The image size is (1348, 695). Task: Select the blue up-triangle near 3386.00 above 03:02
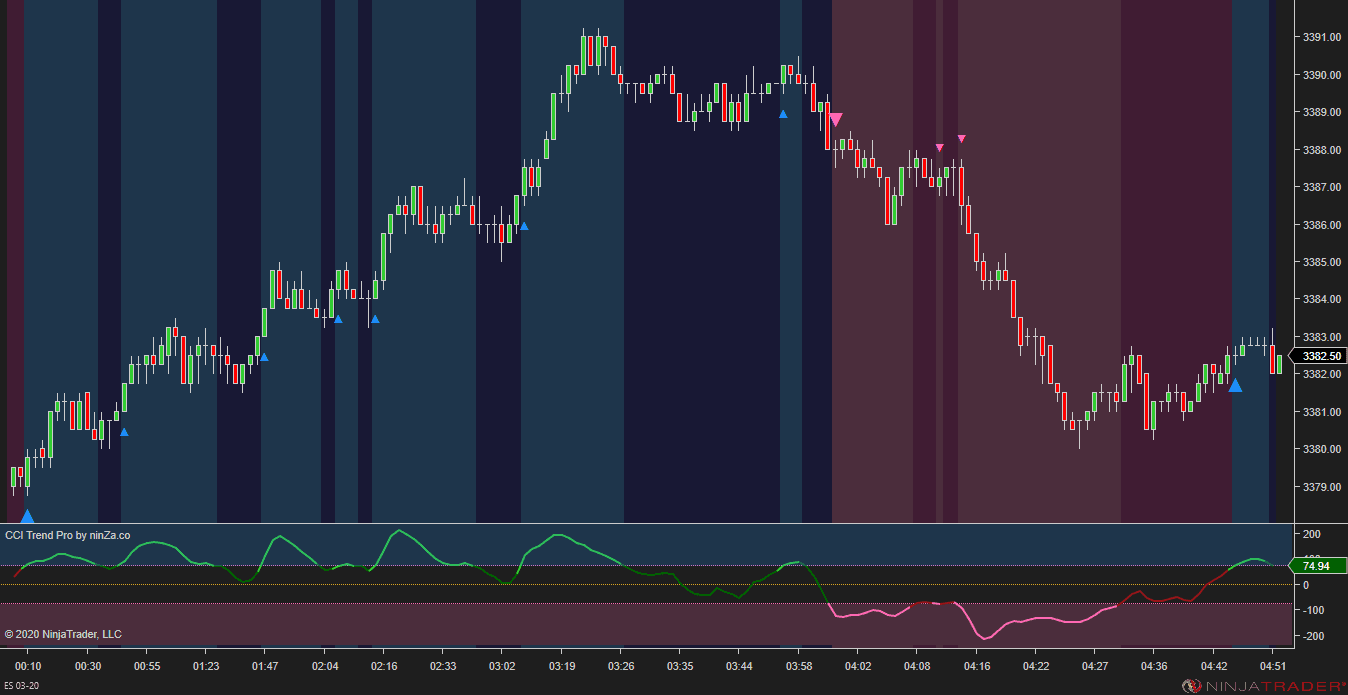(523, 226)
